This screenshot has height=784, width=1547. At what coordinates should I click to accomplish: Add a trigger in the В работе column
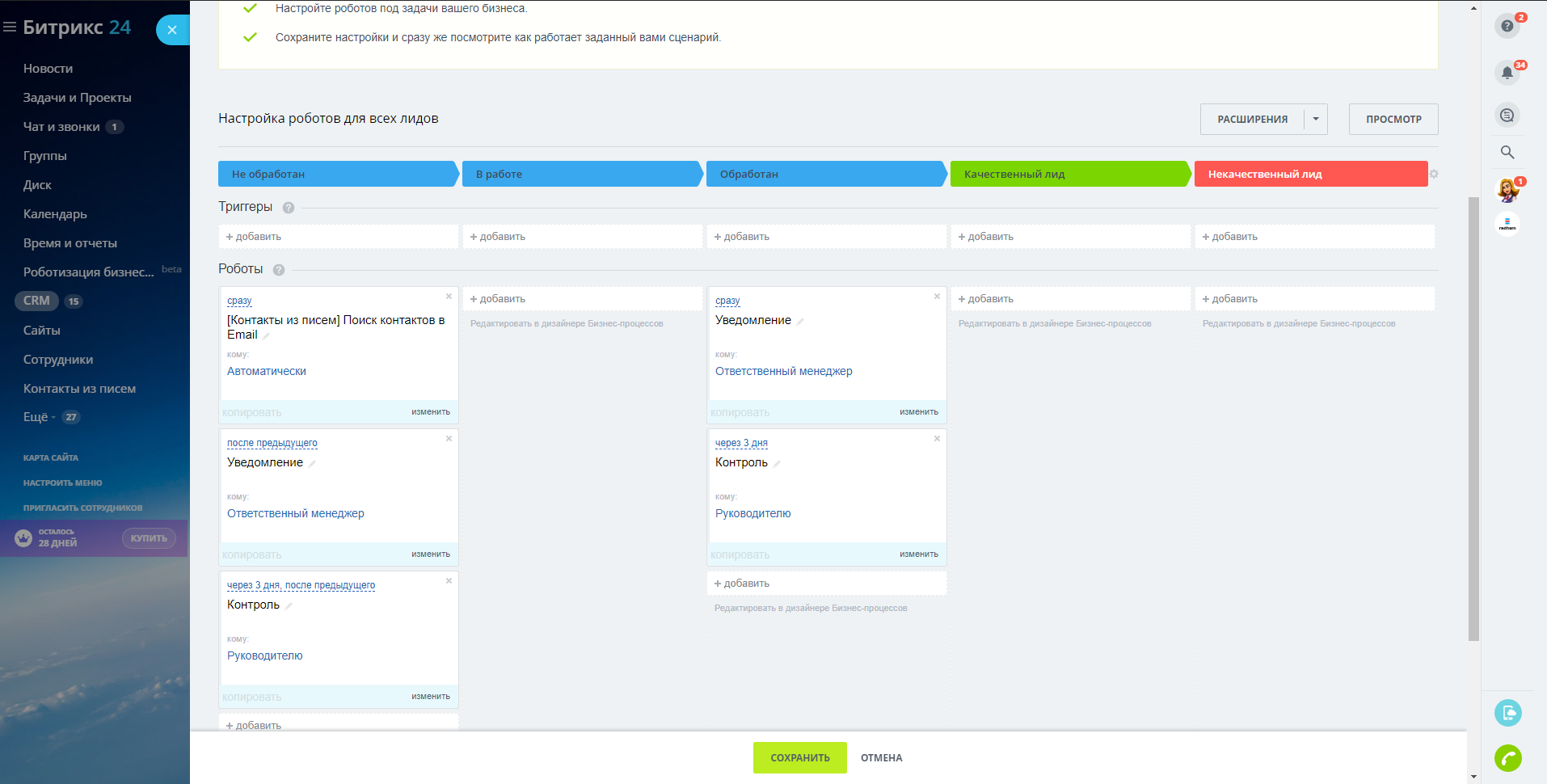click(x=582, y=237)
